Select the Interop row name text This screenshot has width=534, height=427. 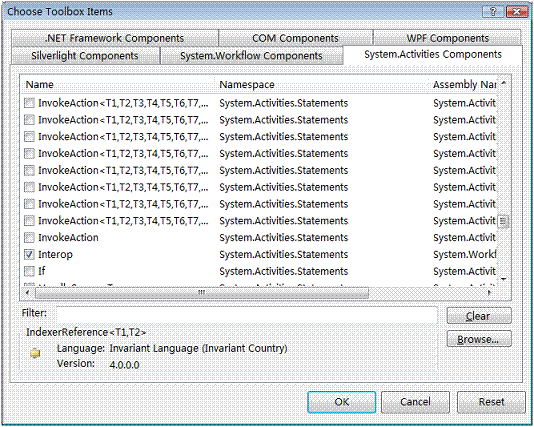[55, 254]
